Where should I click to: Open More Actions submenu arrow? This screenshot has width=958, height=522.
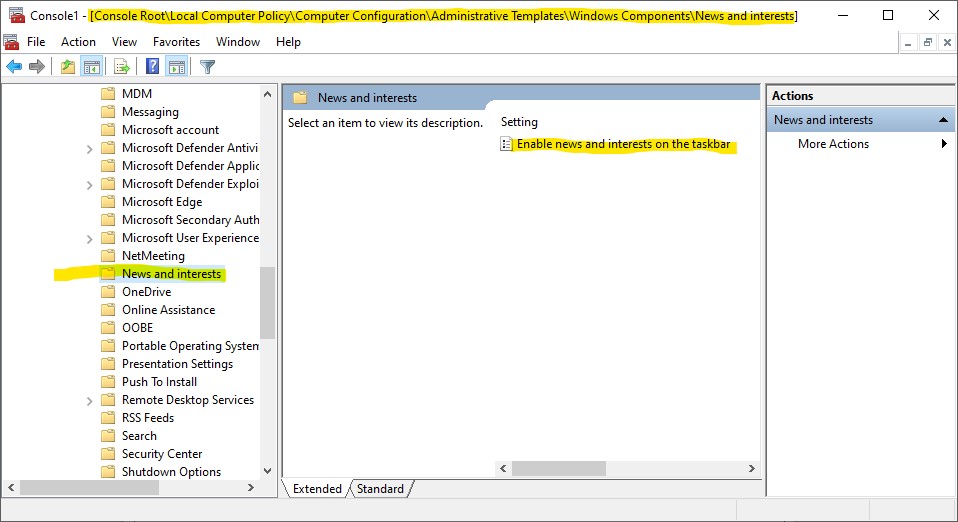[944, 144]
